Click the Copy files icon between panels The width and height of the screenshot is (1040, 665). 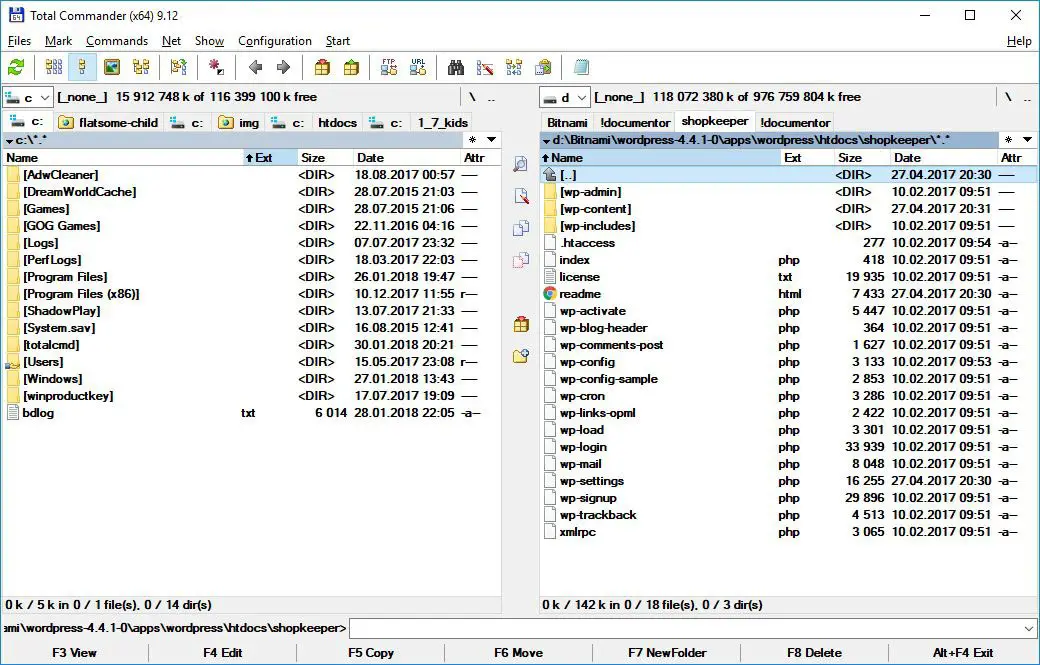pos(521,228)
